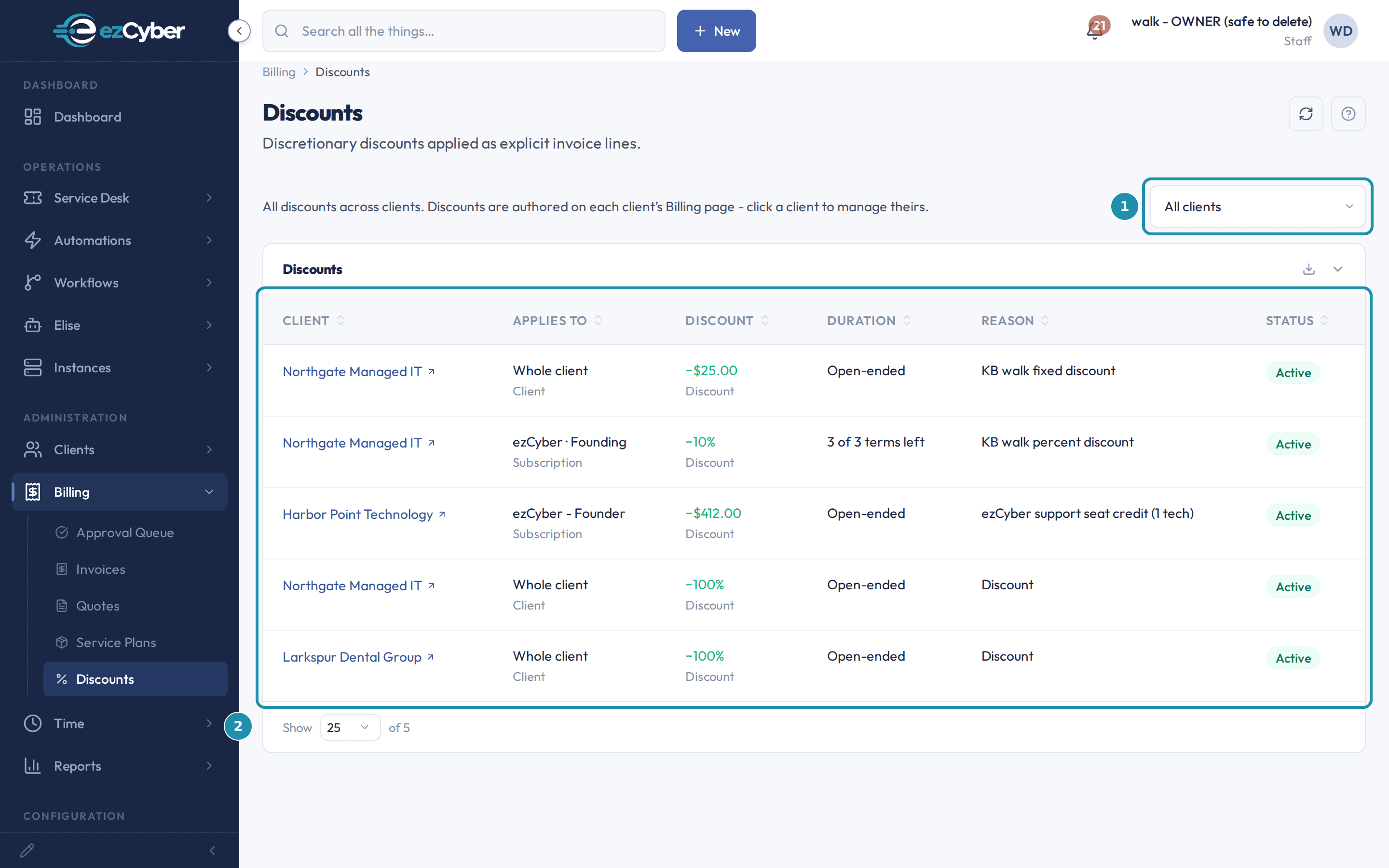This screenshot has width=1389, height=868.
Task: Click the 'ezCyber · Founding' subscription cell
Action: point(570,442)
